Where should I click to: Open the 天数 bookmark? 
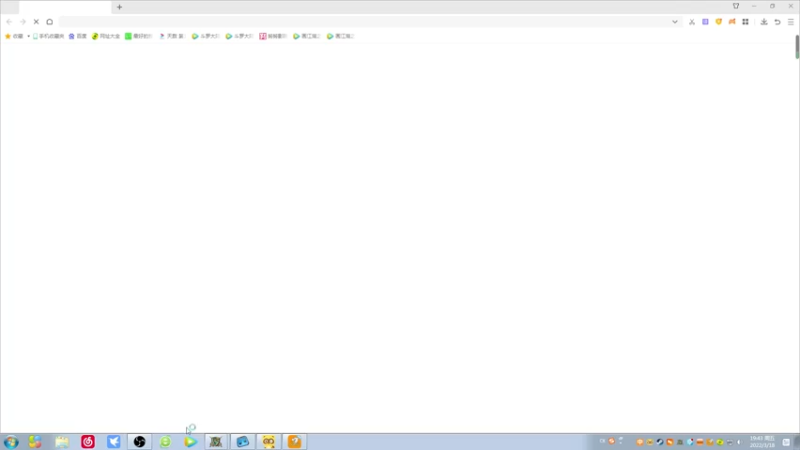tap(172, 36)
